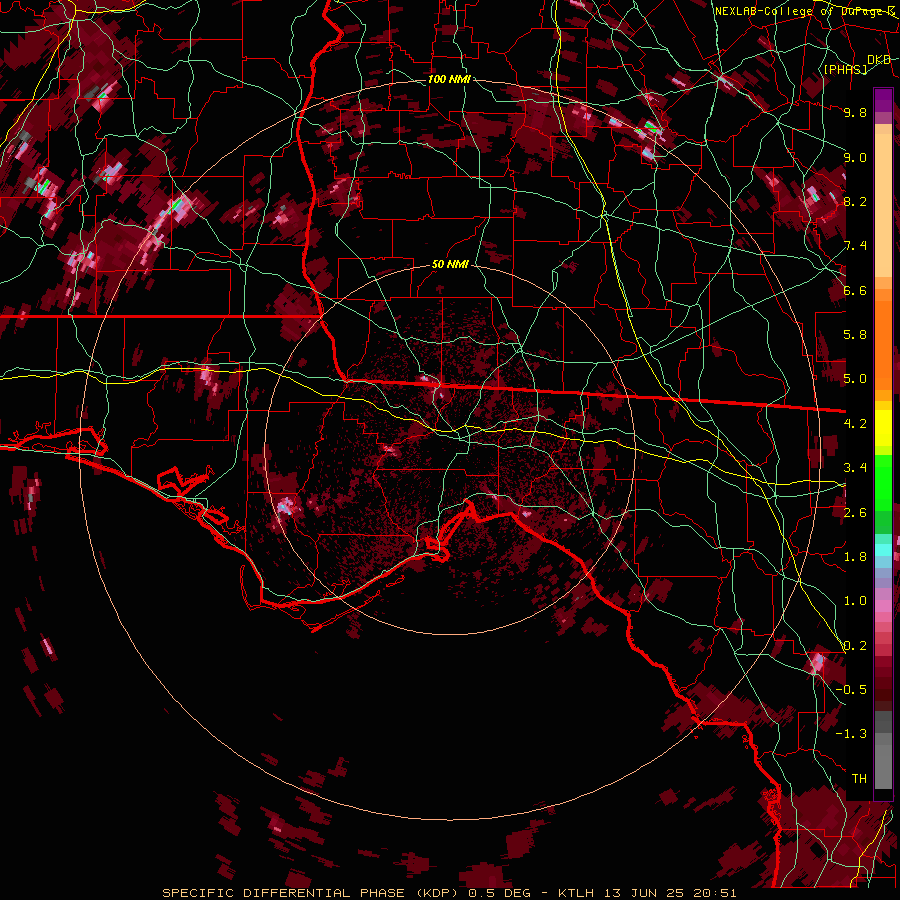Select the 6.6 value on the color scale
900x900 pixels.
pyautogui.click(x=855, y=290)
